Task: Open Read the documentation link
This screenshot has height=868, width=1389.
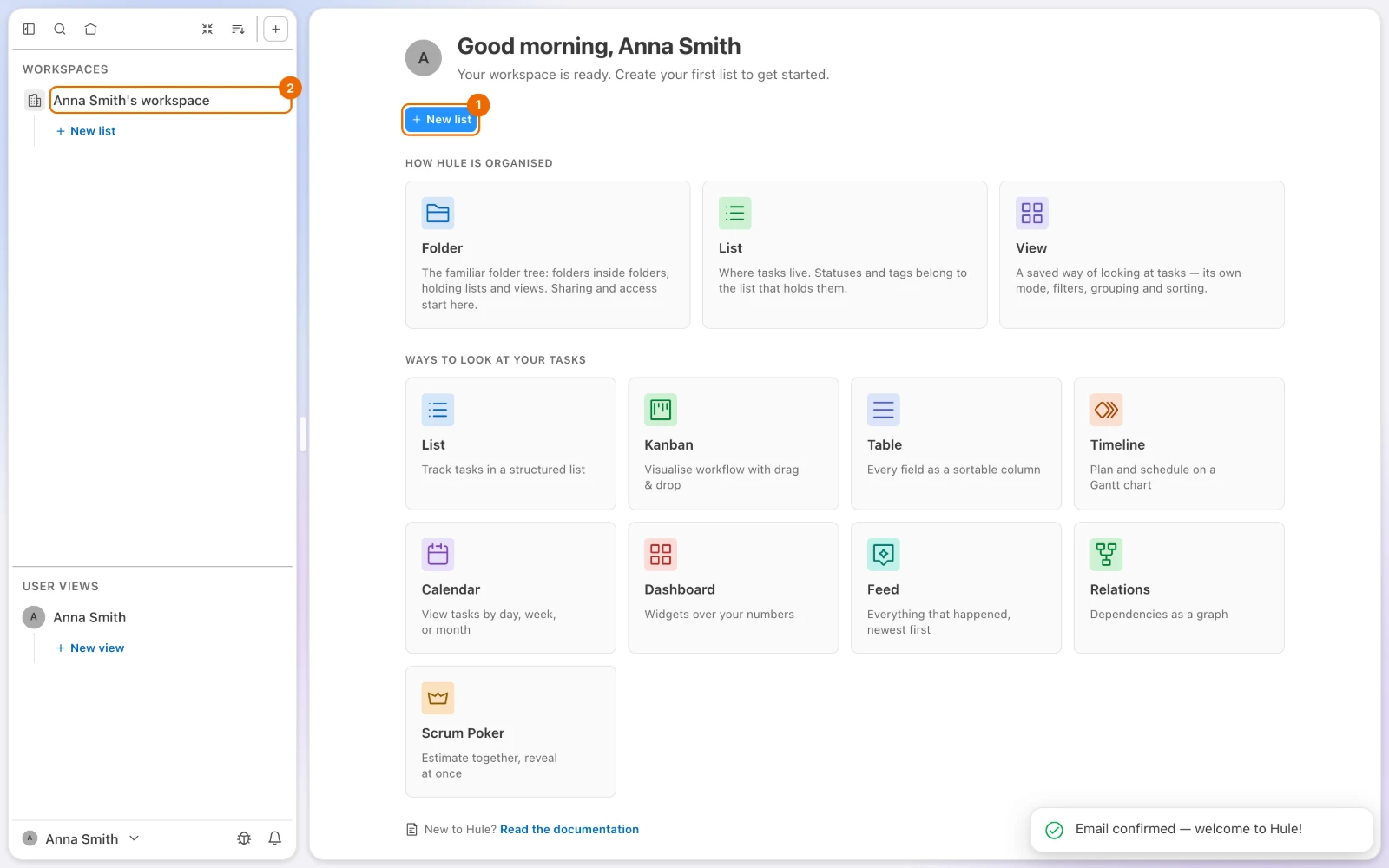Action: click(569, 830)
